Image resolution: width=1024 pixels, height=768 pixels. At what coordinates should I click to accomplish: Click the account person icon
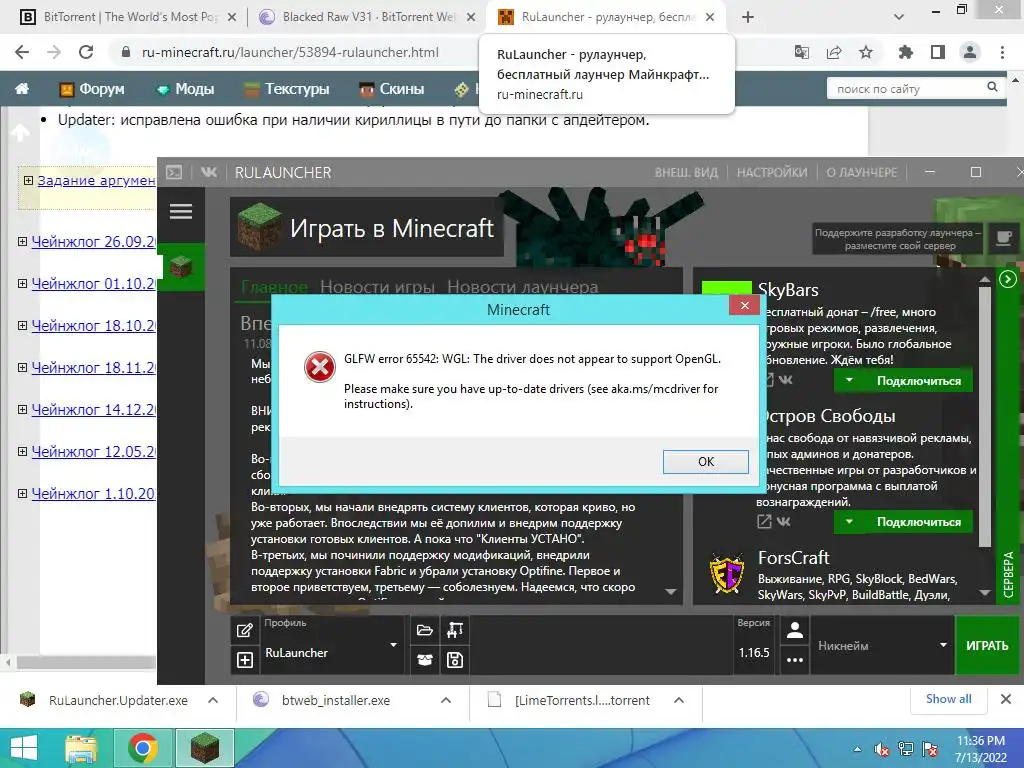(795, 631)
